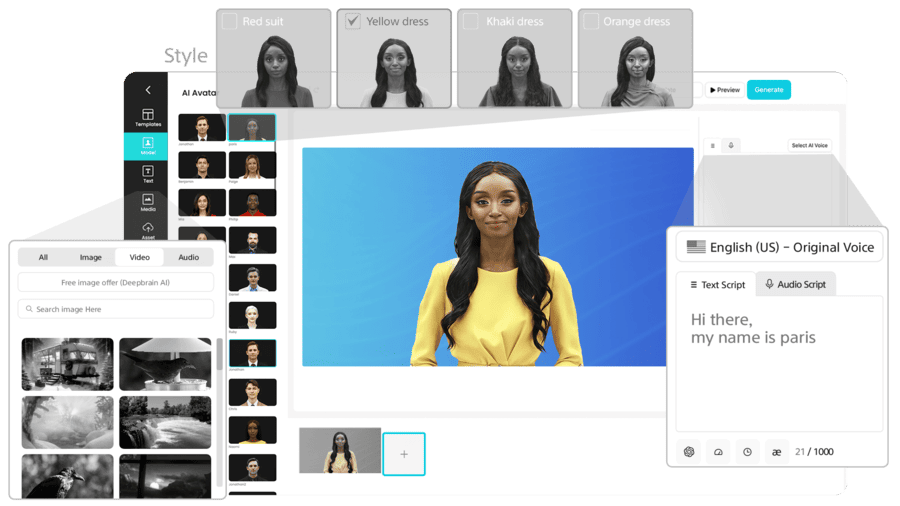Image resolution: width=900 pixels, height=506 pixels.
Task: Open the Select AI Voice dropdown
Action: pos(809,146)
